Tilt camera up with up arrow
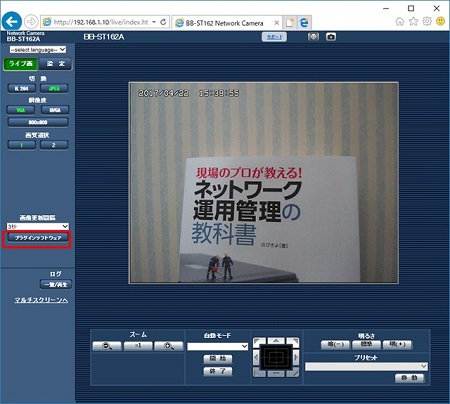The height and width of the screenshot is (404, 450). point(276,341)
